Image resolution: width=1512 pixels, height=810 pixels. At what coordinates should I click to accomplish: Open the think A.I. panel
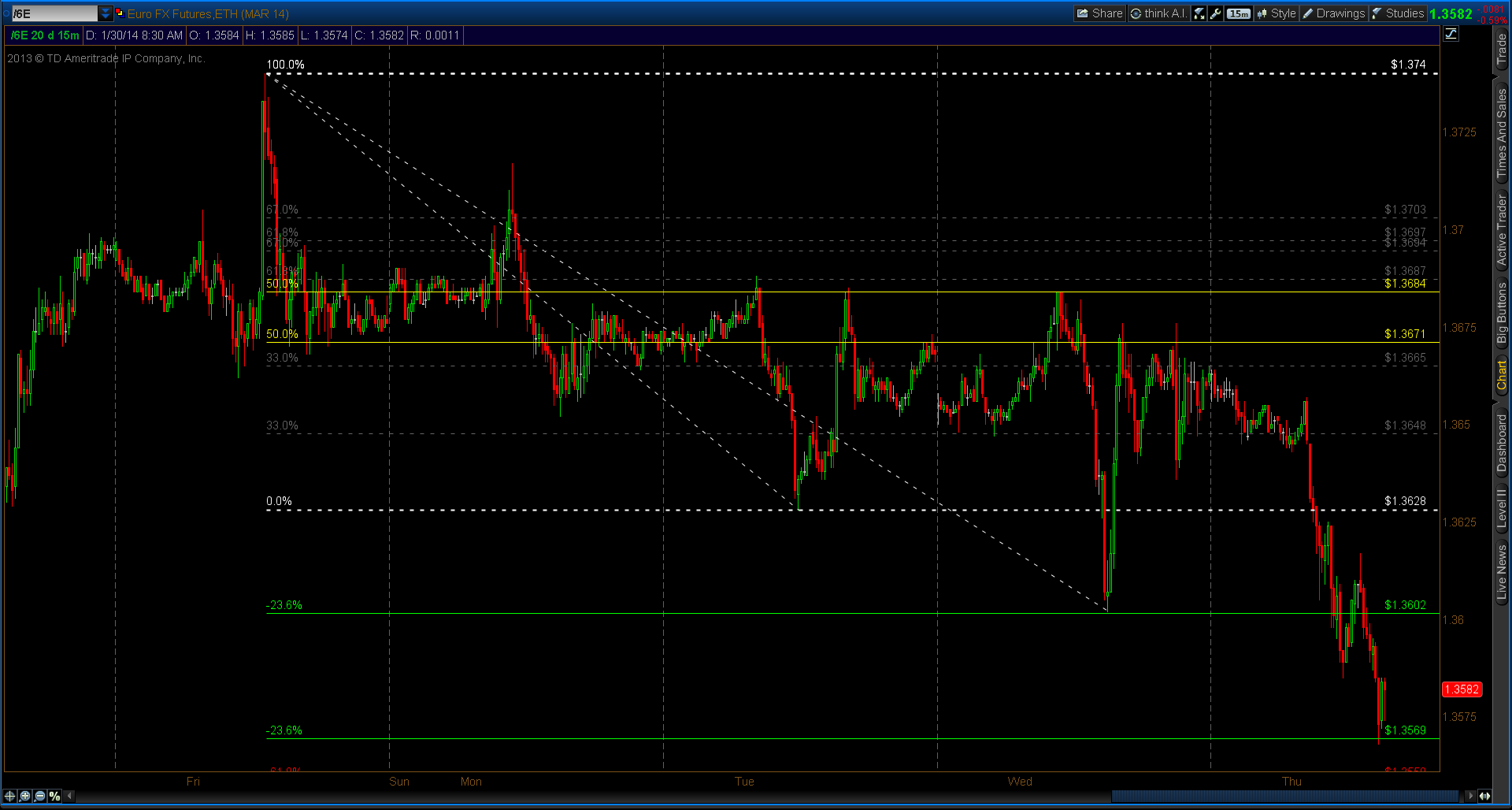pos(1158,13)
